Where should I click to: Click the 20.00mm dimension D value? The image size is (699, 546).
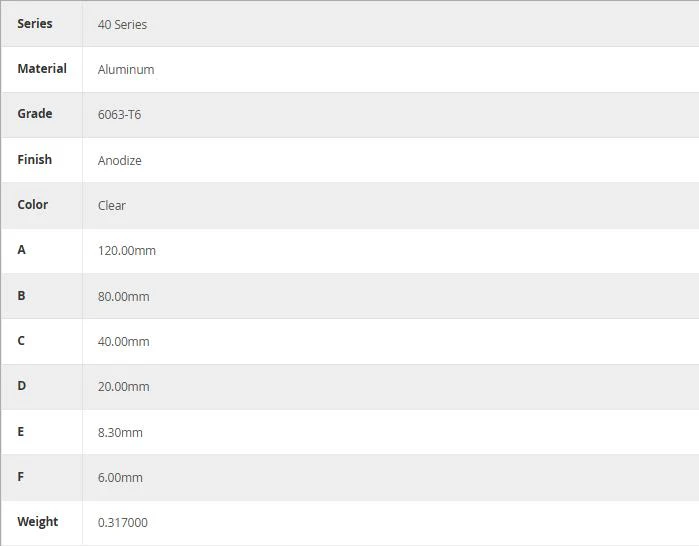[x=124, y=386]
